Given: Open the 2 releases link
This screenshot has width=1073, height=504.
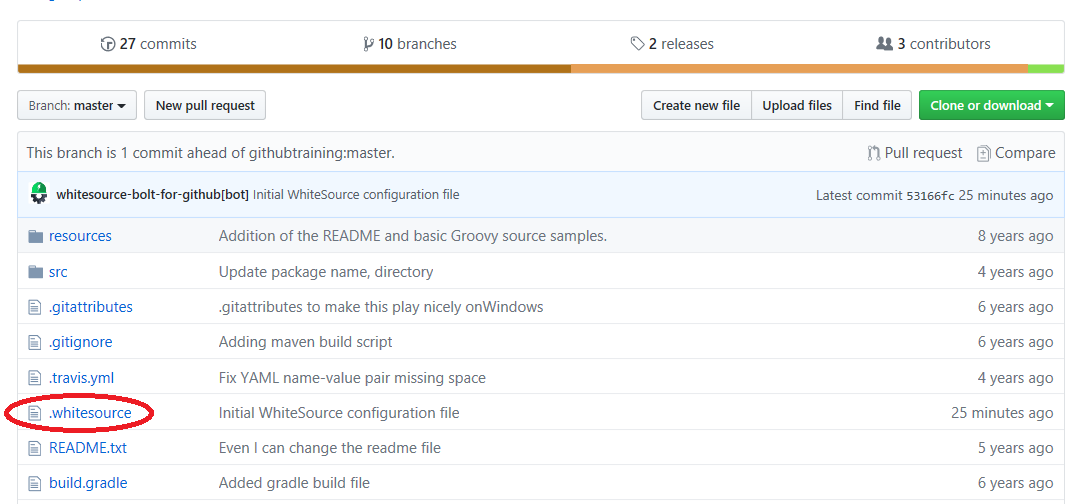Looking at the screenshot, I should (672, 44).
